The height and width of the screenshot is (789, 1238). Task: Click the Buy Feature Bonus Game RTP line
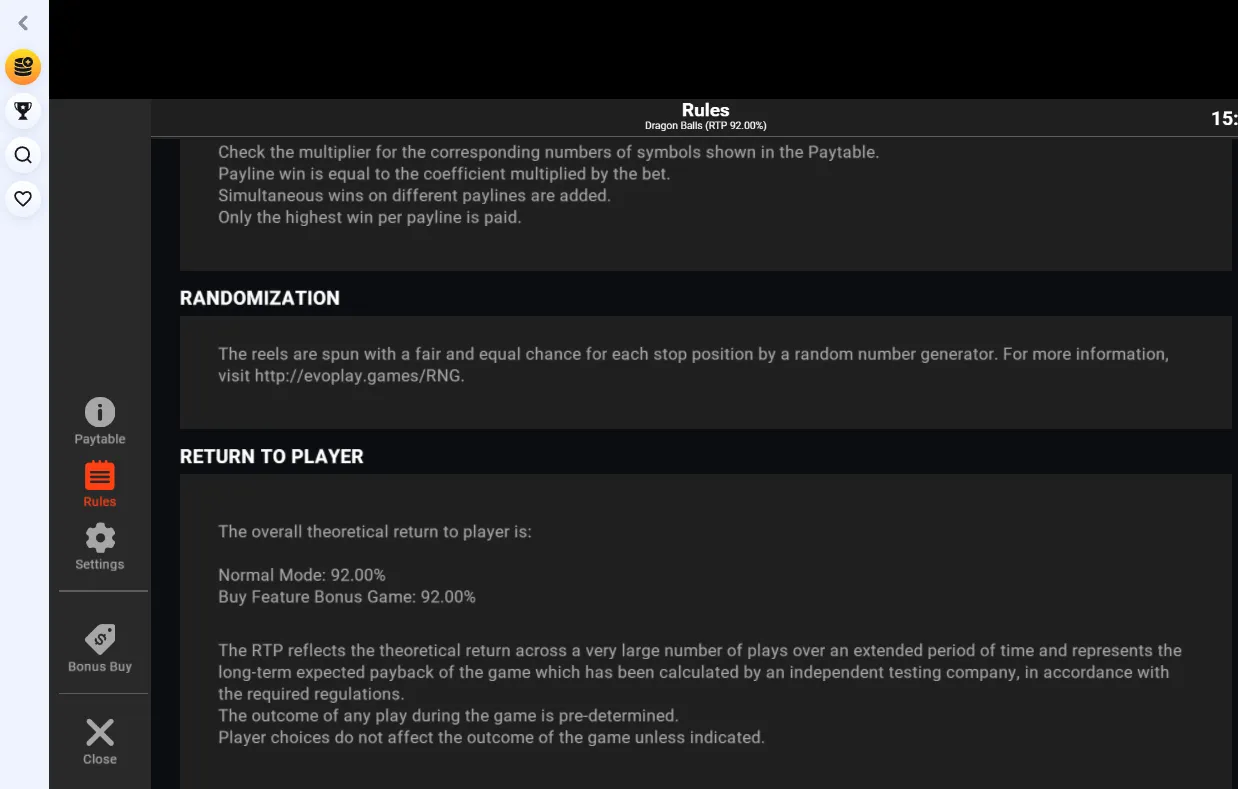coord(347,597)
